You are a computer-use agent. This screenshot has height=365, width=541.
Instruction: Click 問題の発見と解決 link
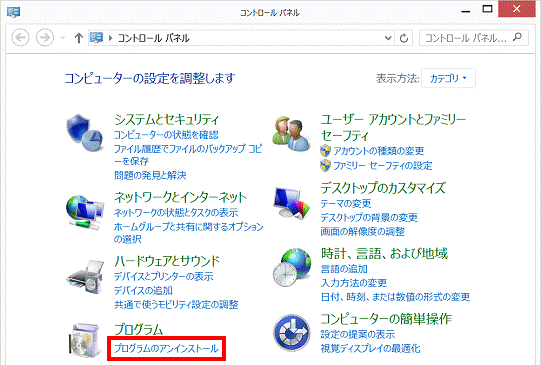pos(150,175)
